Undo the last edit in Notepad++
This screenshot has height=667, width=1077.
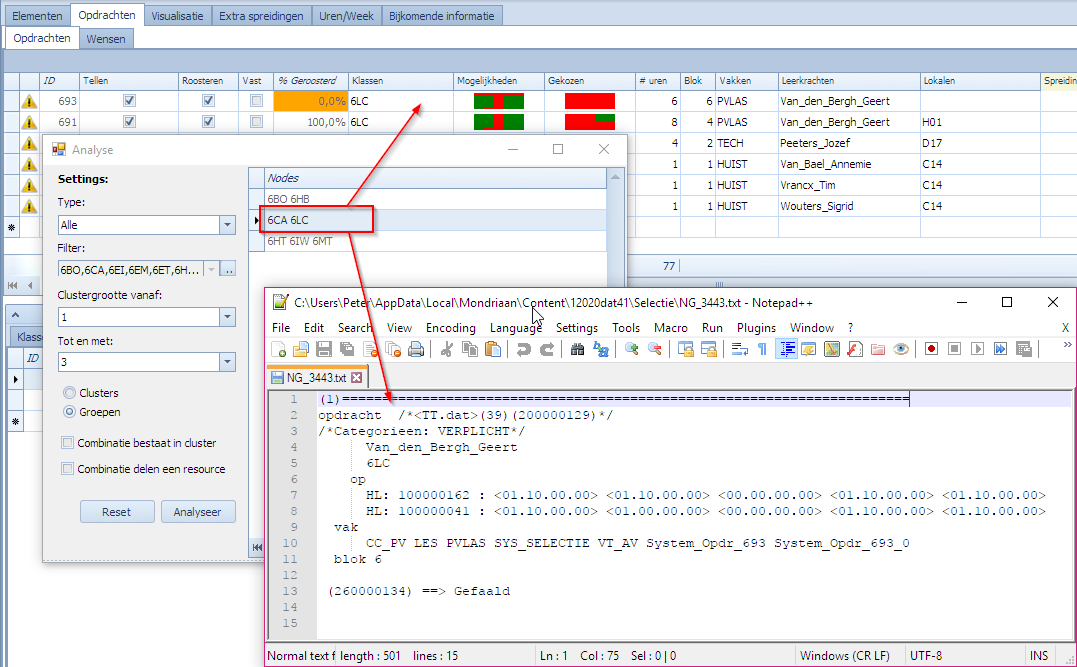523,350
